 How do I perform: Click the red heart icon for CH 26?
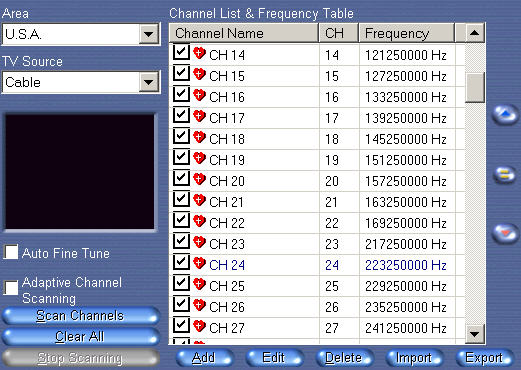pos(199,305)
